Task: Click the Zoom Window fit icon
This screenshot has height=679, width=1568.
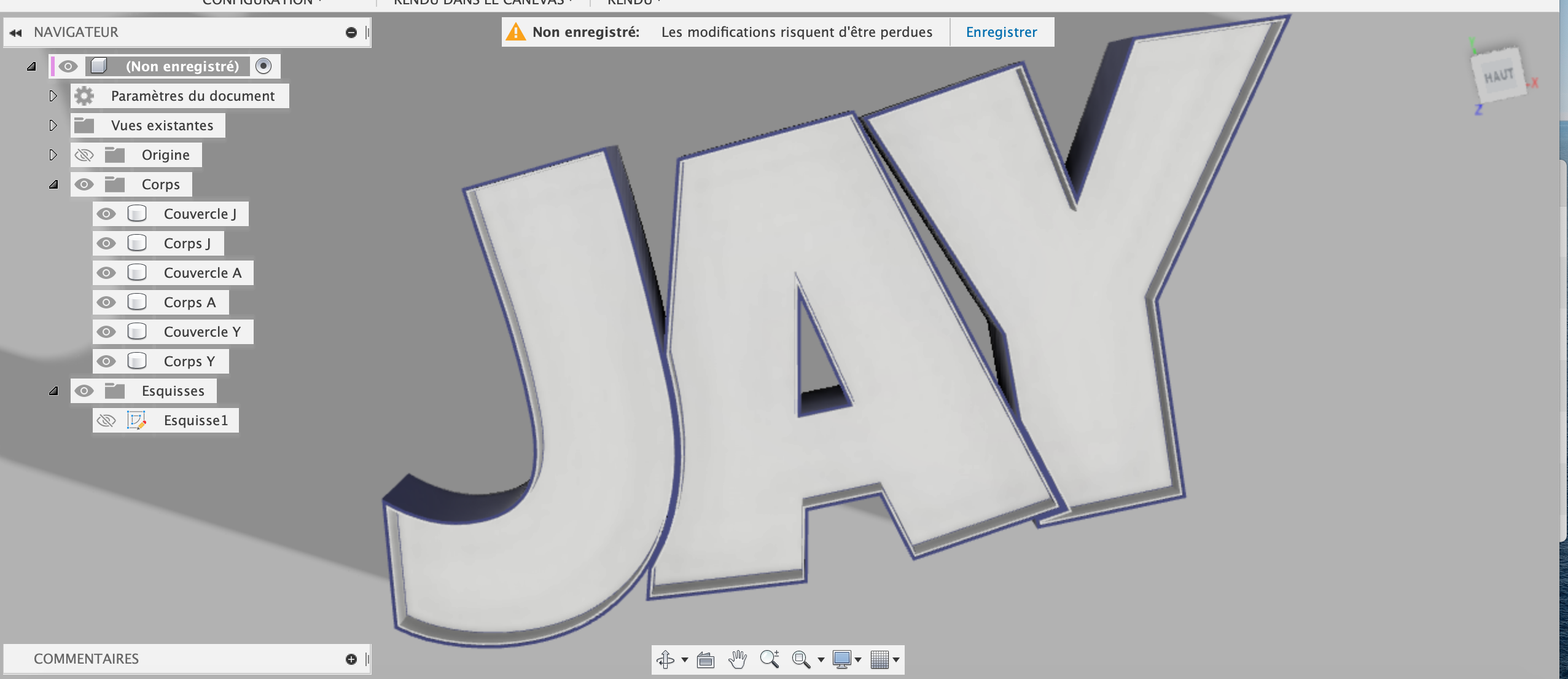Action: [801, 659]
